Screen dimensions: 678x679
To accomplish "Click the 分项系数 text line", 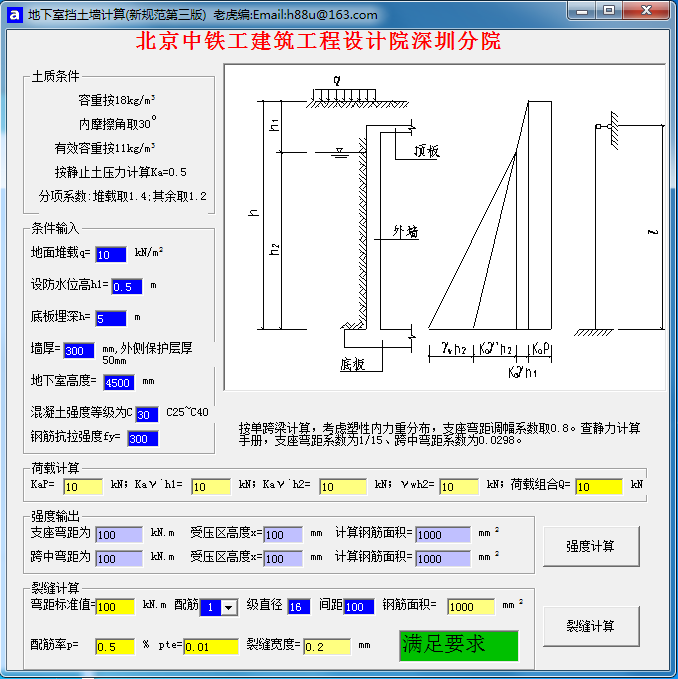I will coord(123,196).
